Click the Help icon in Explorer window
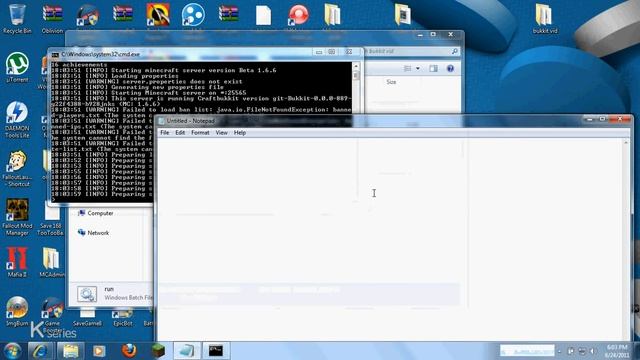640x360 pixels. pyautogui.click(x=450, y=69)
